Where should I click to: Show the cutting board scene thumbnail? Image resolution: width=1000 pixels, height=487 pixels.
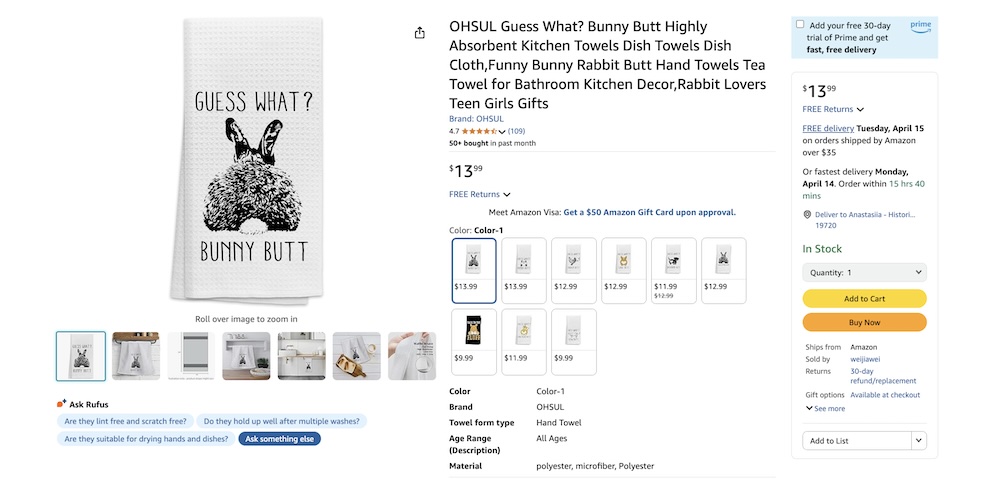tap(356, 356)
